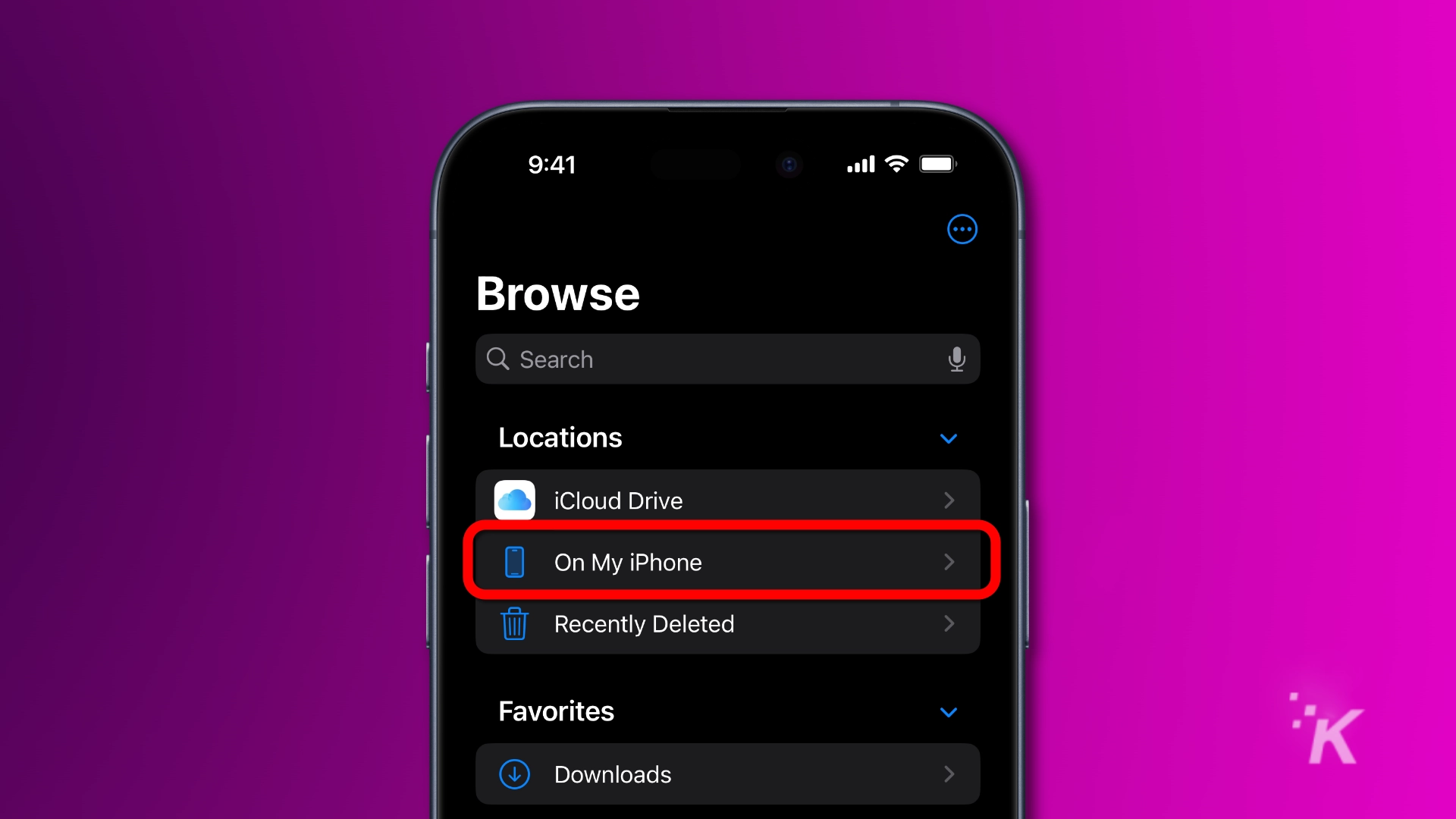The width and height of the screenshot is (1456, 819).
Task: Tap the microphone search icon
Action: click(957, 358)
